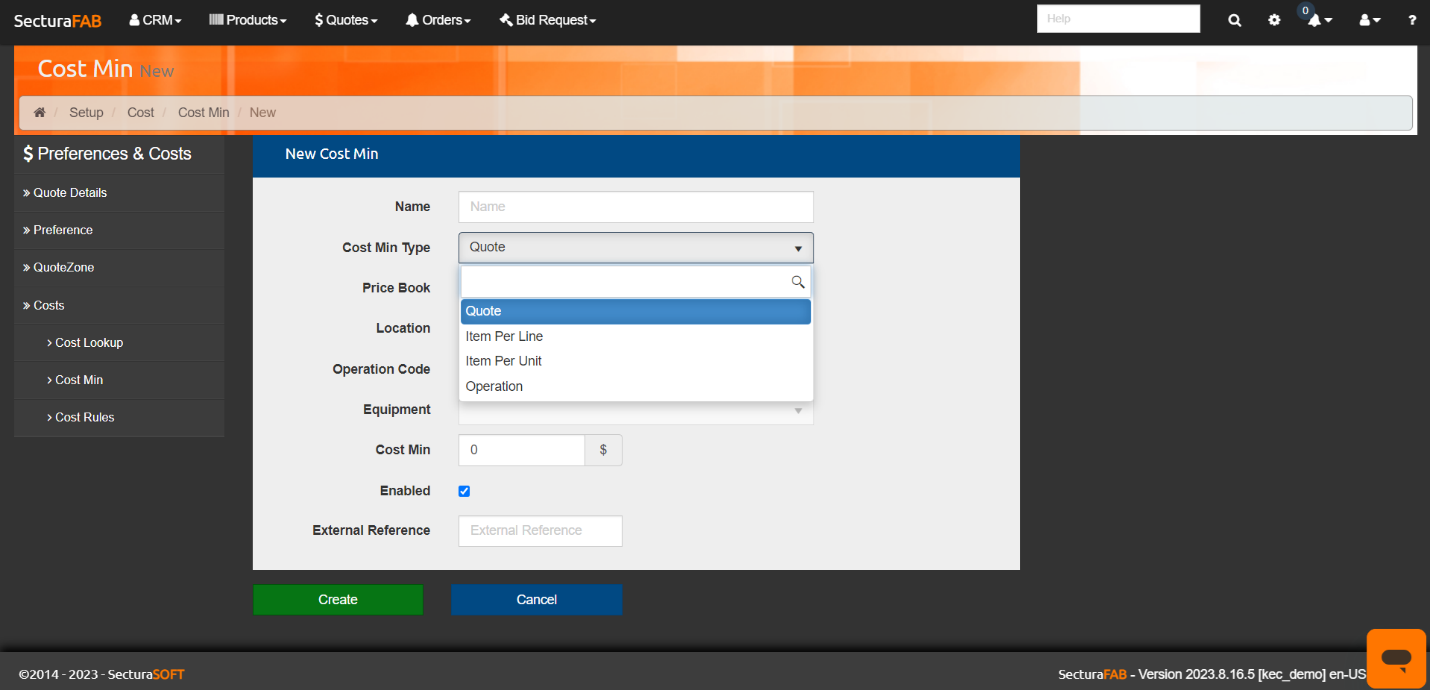This screenshot has height=690, width=1430.
Task: Focus the External Reference field
Action: pyautogui.click(x=540, y=531)
